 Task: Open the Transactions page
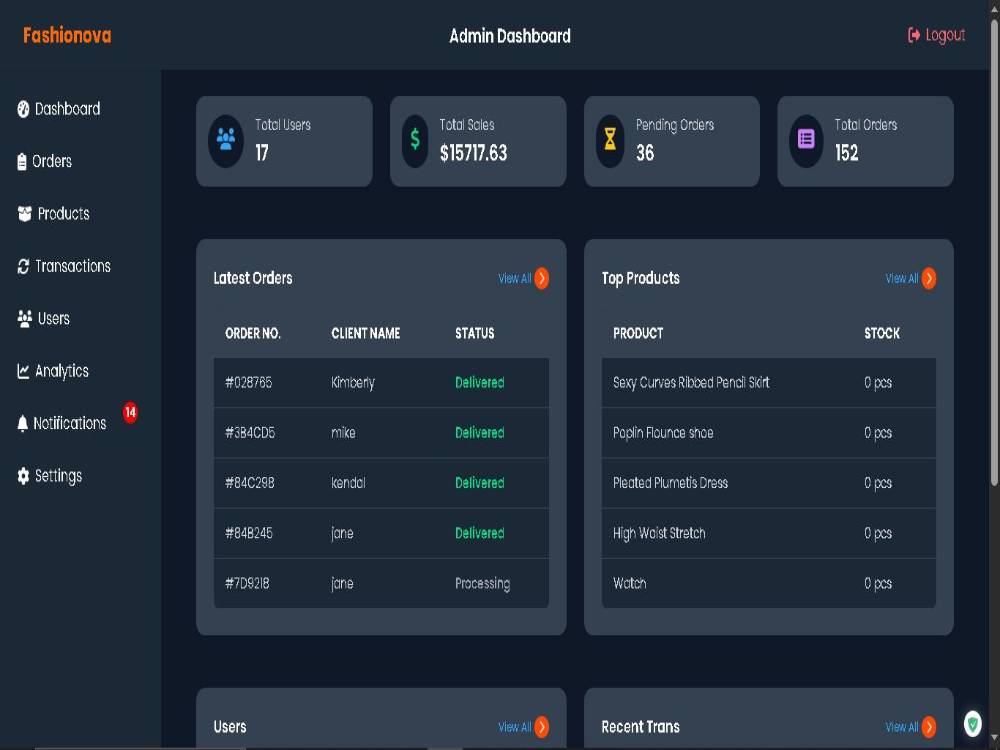tap(64, 266)
